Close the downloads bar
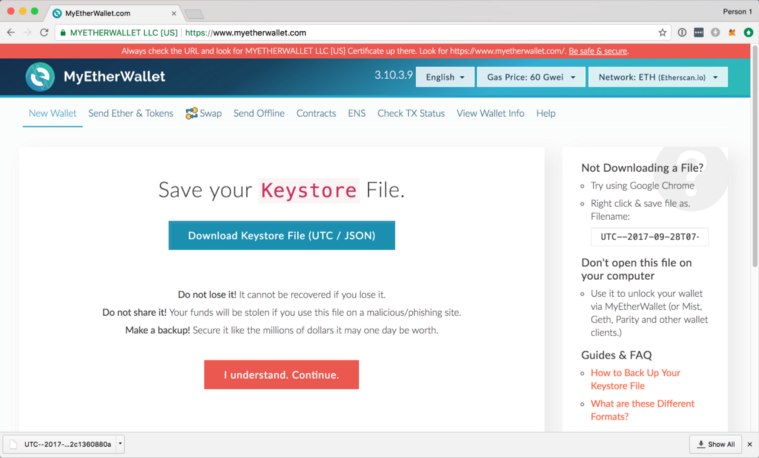Image resolution: width=759 pixels, height=458 pixels. pyautogui.click(x=749, y=444)
